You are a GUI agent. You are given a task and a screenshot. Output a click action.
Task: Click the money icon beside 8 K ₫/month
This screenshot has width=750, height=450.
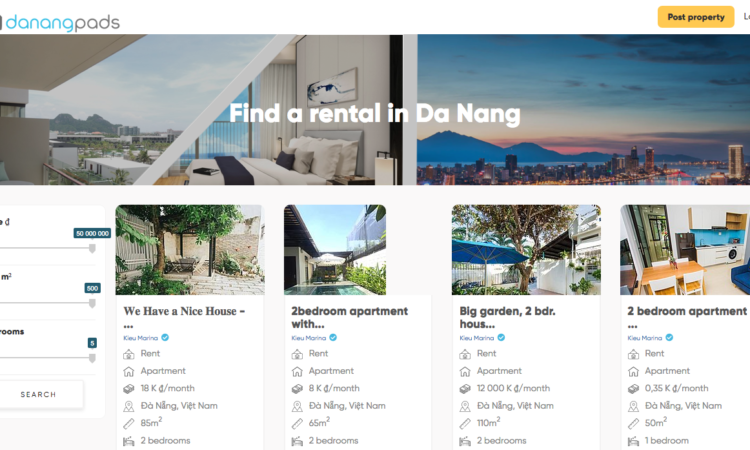click(297, 389)
